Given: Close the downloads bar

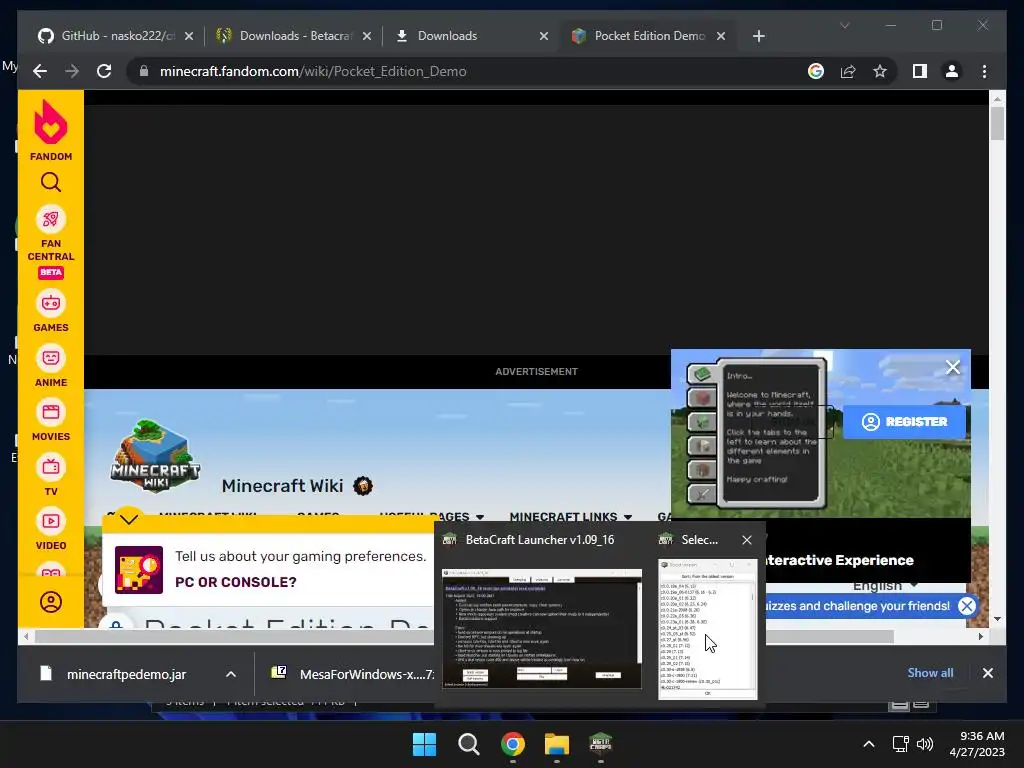Looking at the screenshot, I should coord(987,673).
